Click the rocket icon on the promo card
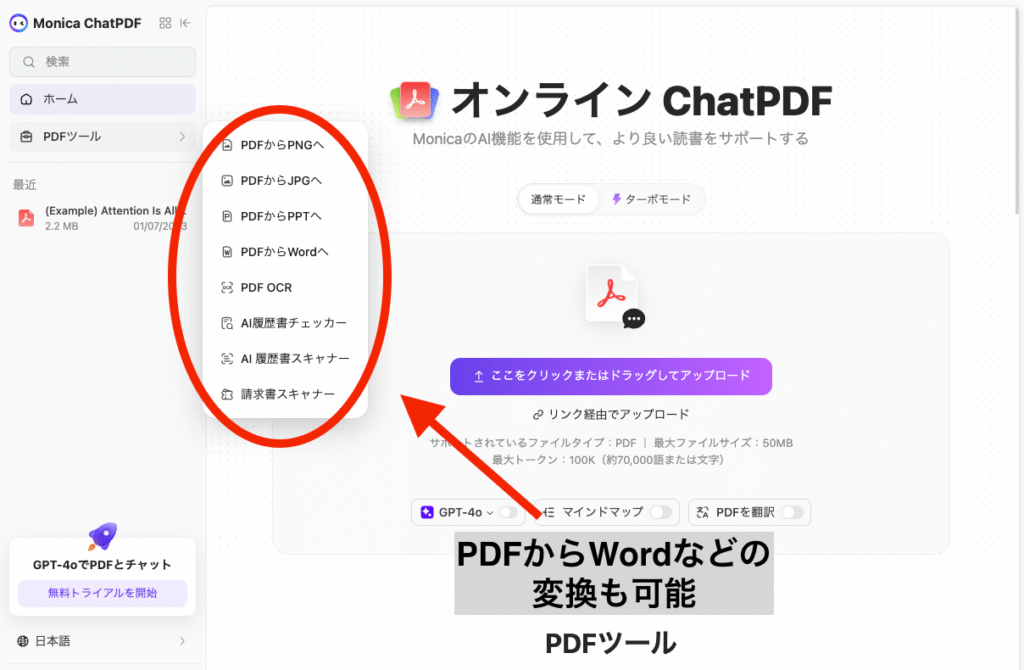The height and width of the screenshot is (670, 1024). (103, 536)
